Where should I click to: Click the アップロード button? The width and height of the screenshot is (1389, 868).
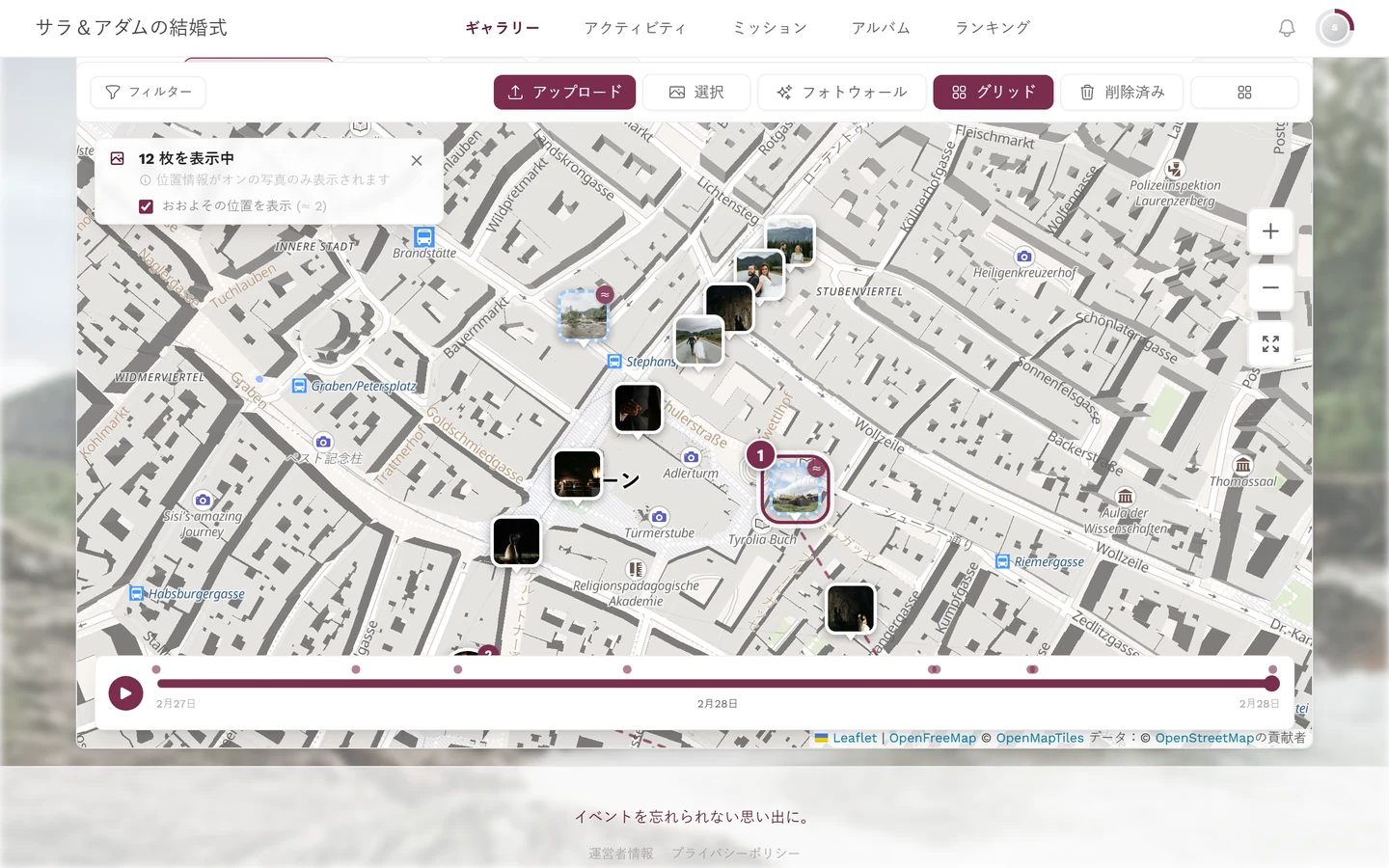click(564, 92)
